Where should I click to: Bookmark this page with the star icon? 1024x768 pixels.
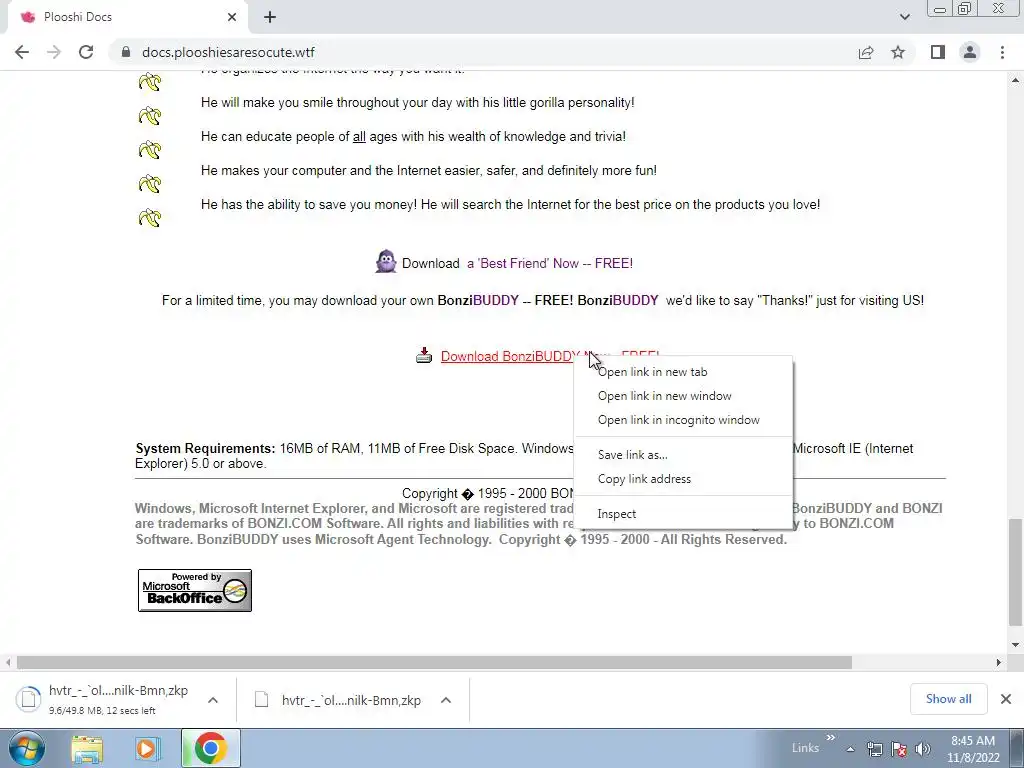pos(898,52)
